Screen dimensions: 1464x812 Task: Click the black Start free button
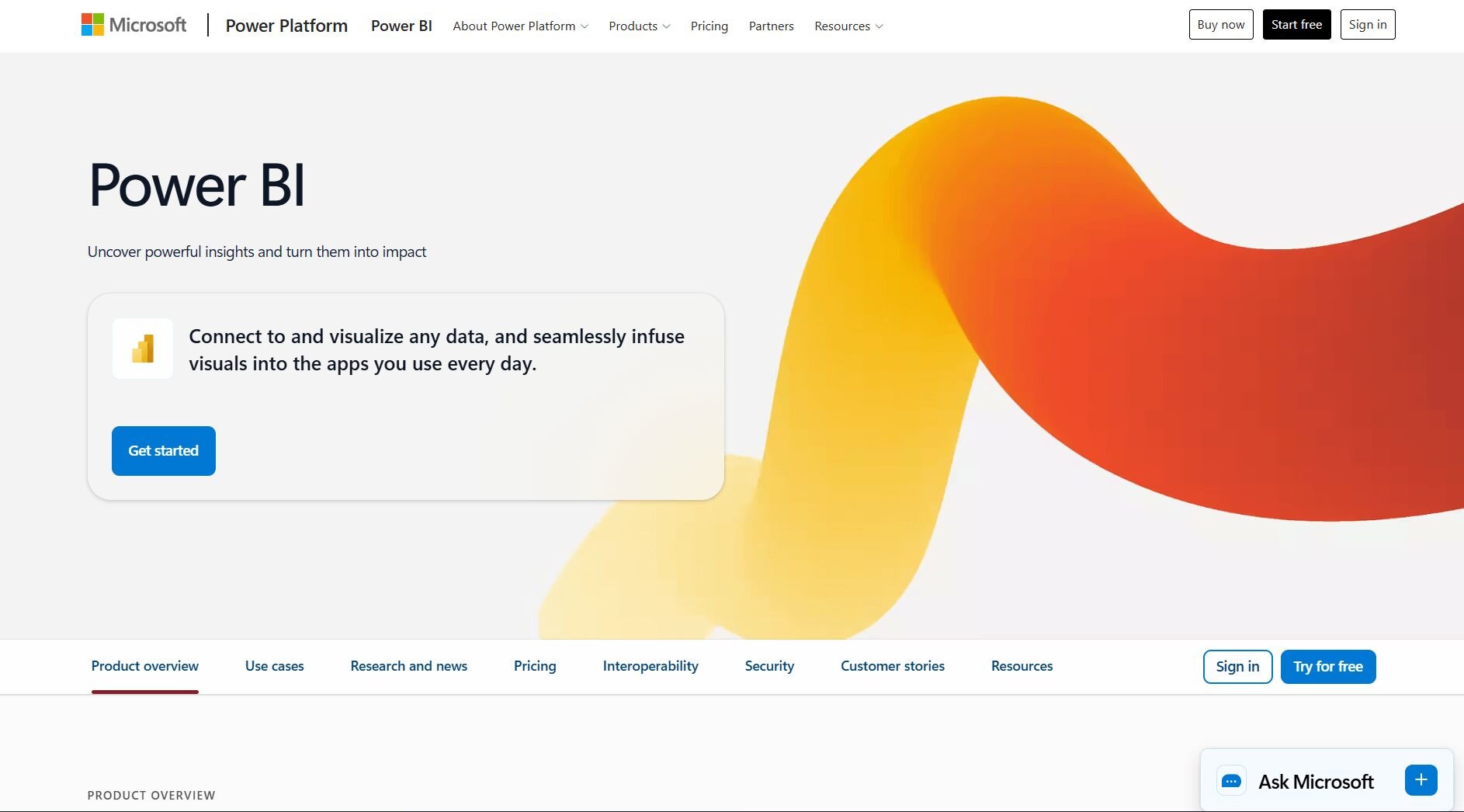coord(1296,25)
